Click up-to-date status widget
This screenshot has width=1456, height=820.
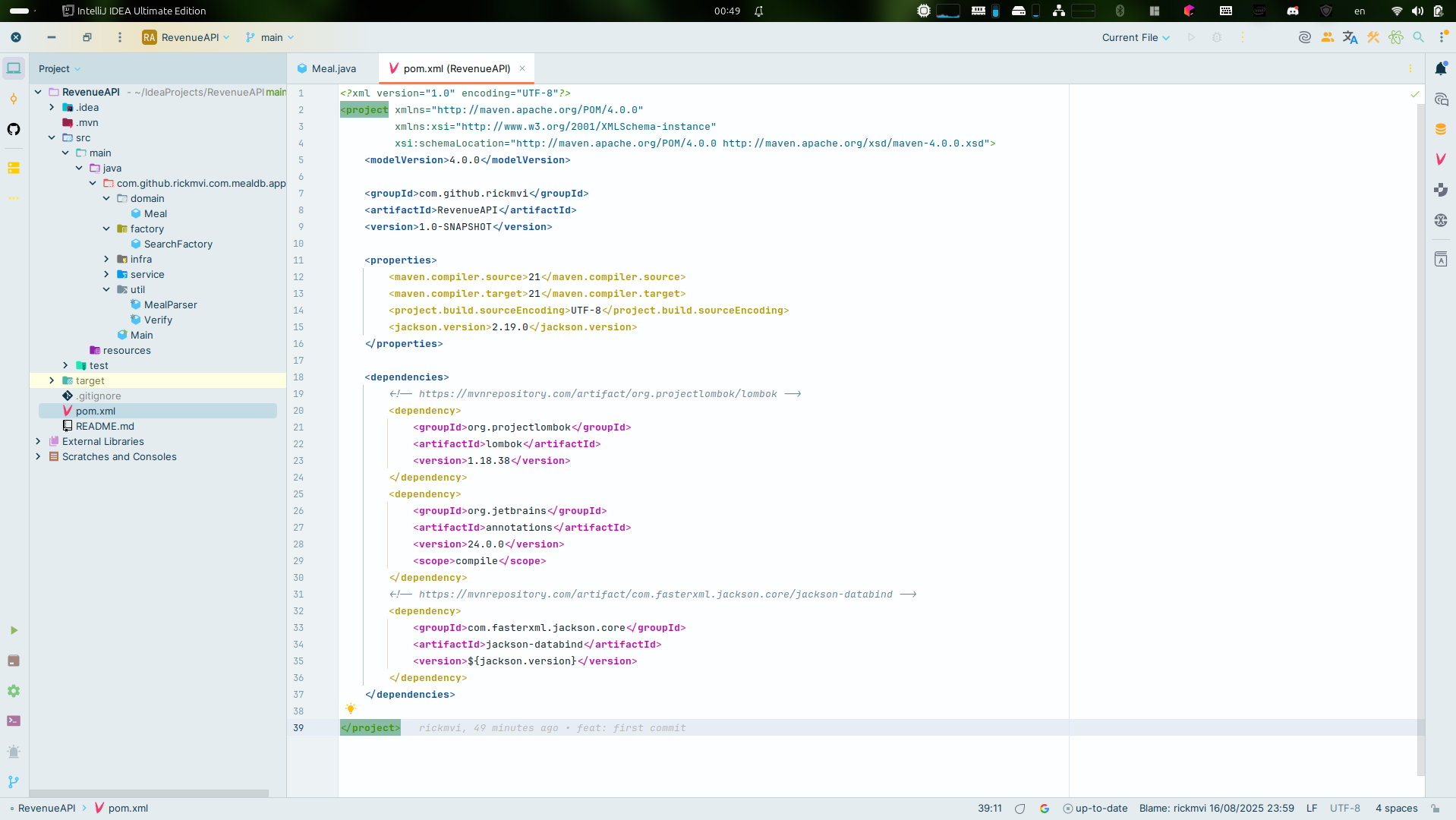(1095, 809)
